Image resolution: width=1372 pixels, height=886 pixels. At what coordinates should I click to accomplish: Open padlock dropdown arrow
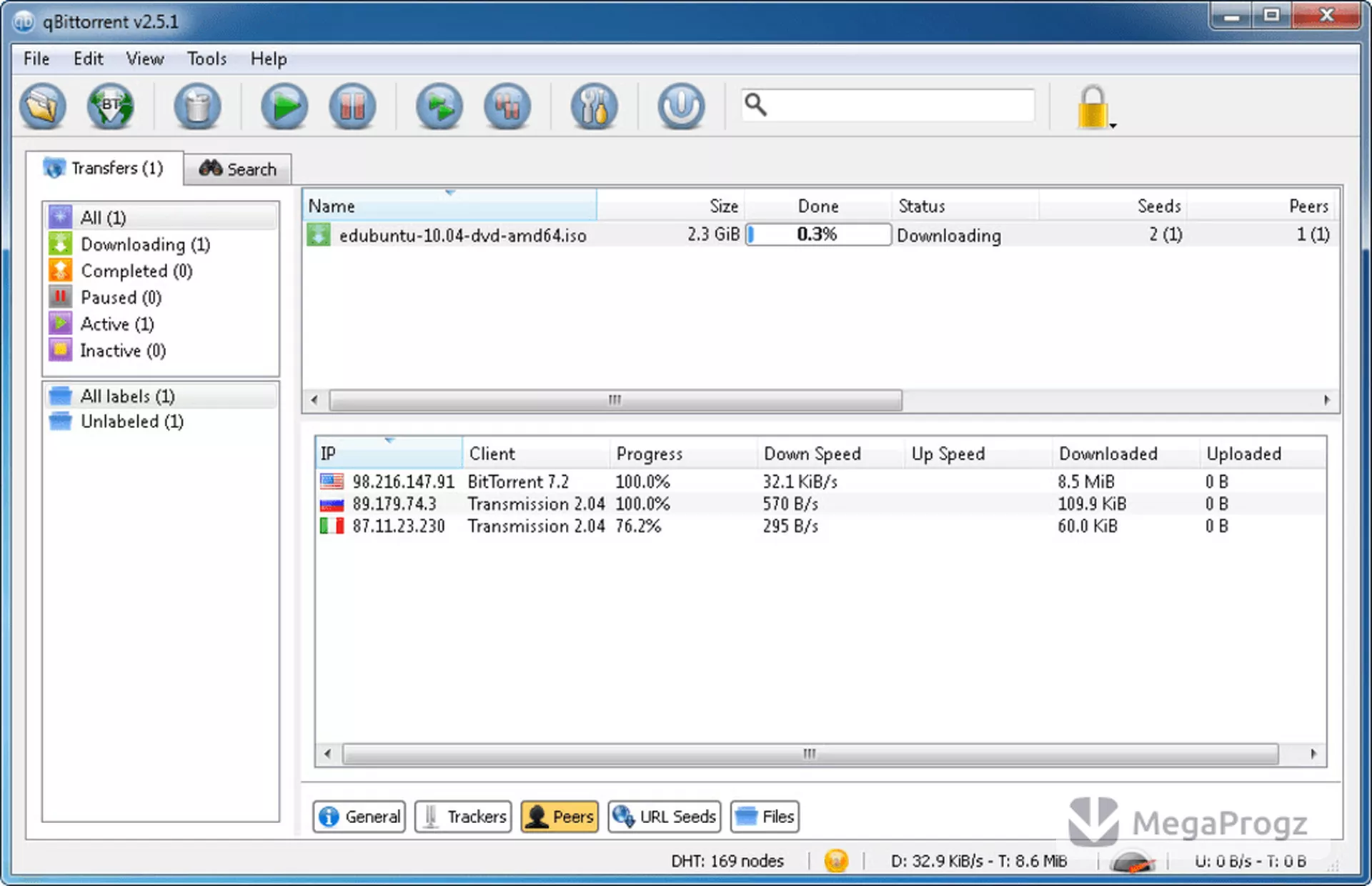[1113, 126]
